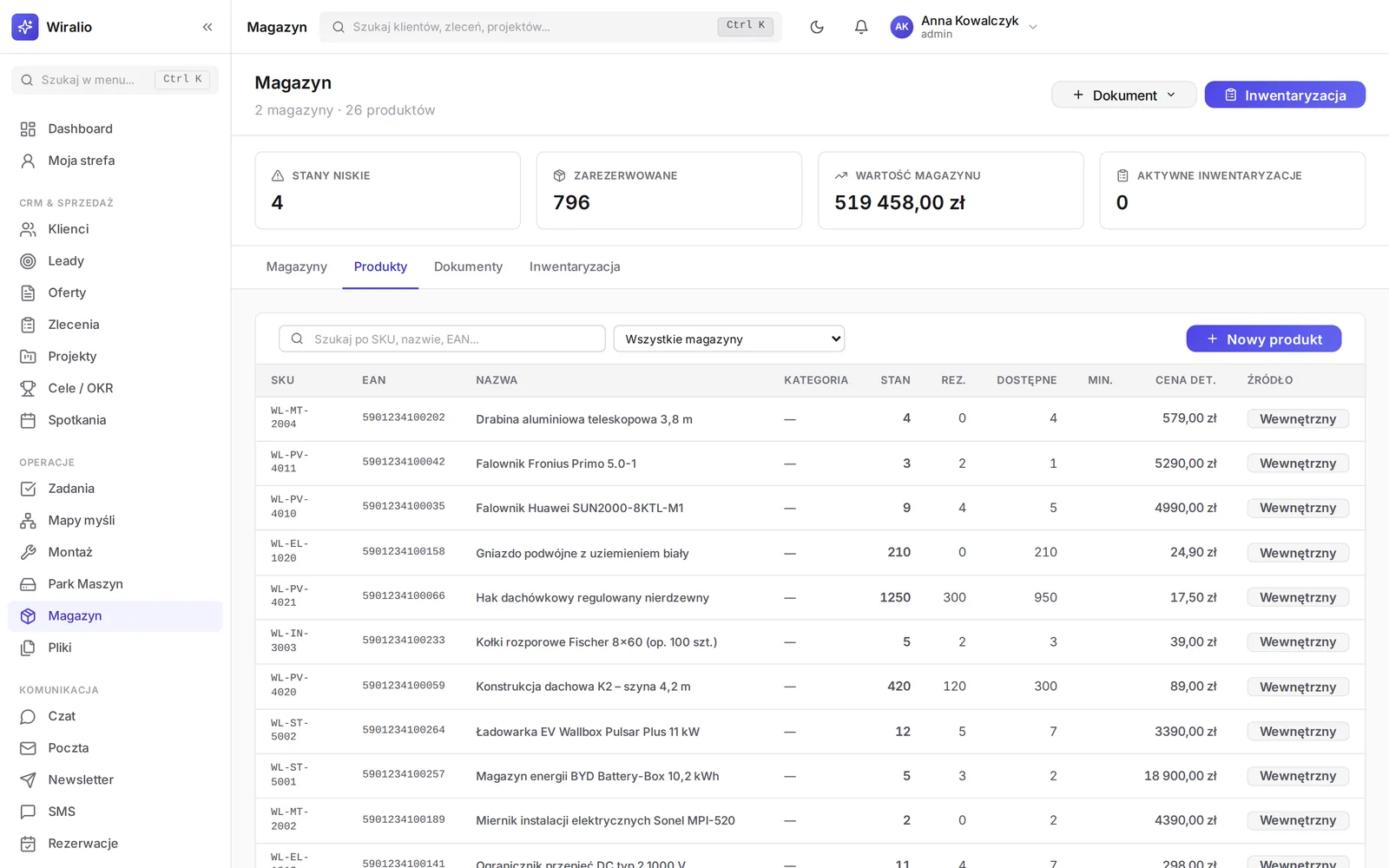1389x868 pixels.
Task: Click the Rezerwacje calendar icon
Action: point(28,844)
